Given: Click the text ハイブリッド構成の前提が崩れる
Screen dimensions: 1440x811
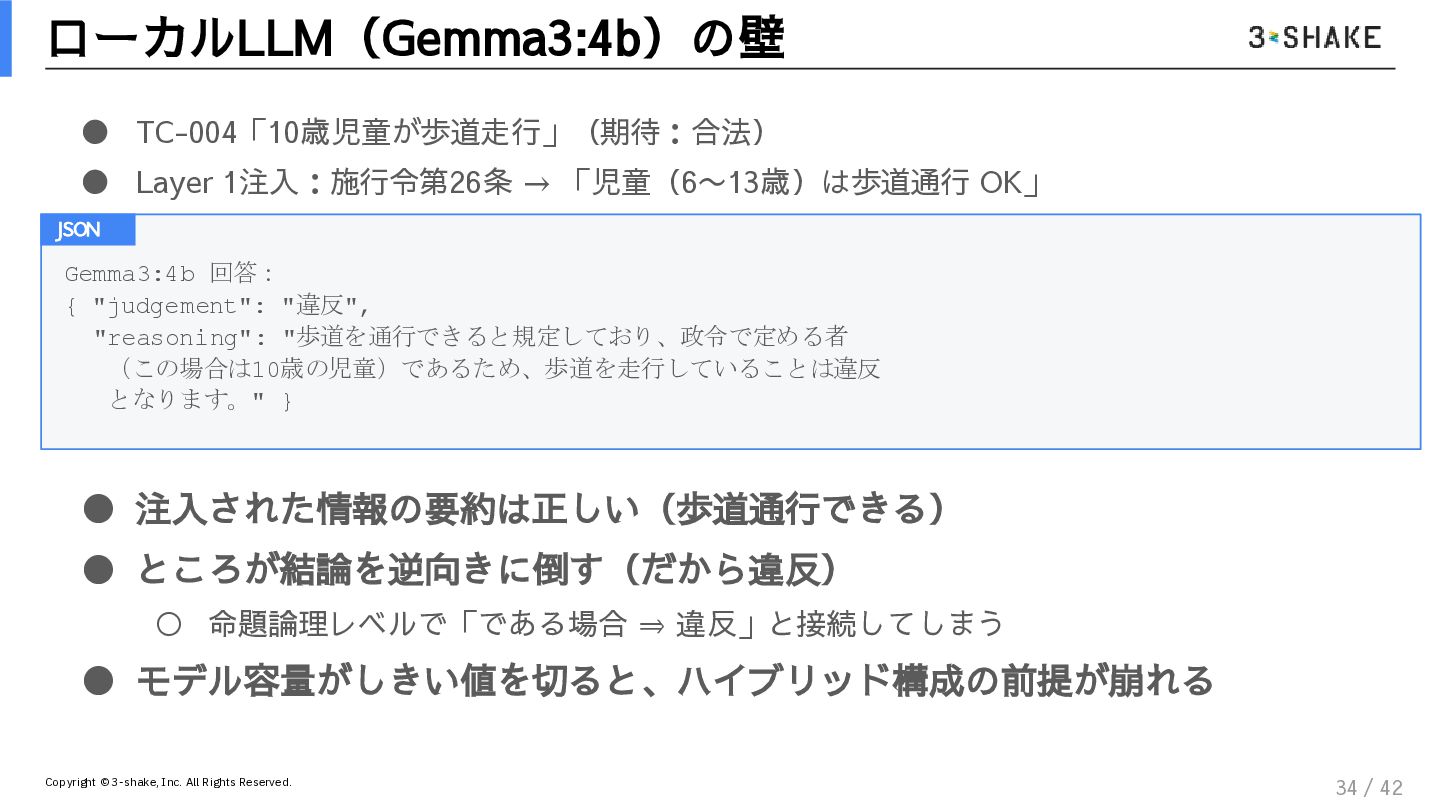Looking at the screenshot, I should [x=945, y=681].
